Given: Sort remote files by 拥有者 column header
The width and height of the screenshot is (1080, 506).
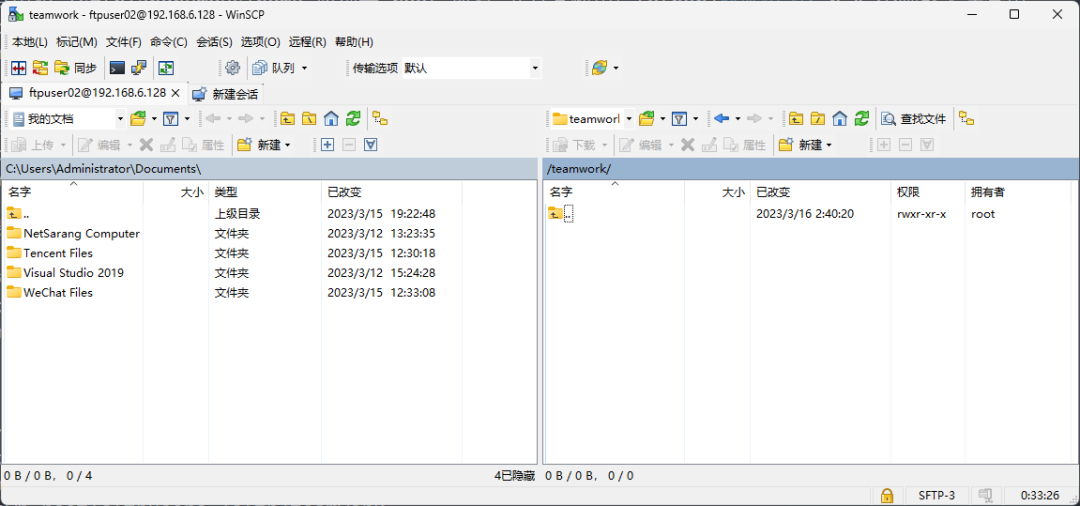Looking at the screenshot, I should pyautogui.click(x=1019, y=193).
